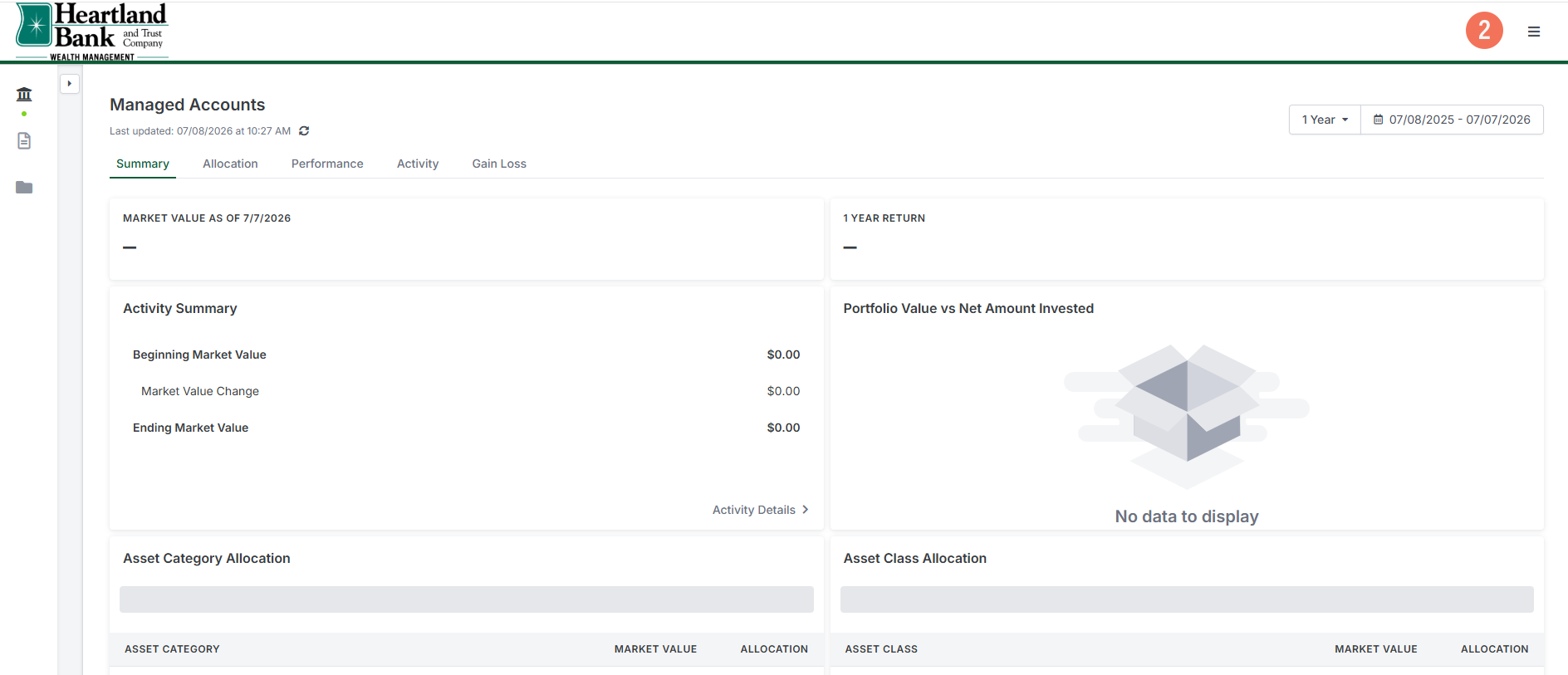Switch to the Performance tab

[327, 164]
